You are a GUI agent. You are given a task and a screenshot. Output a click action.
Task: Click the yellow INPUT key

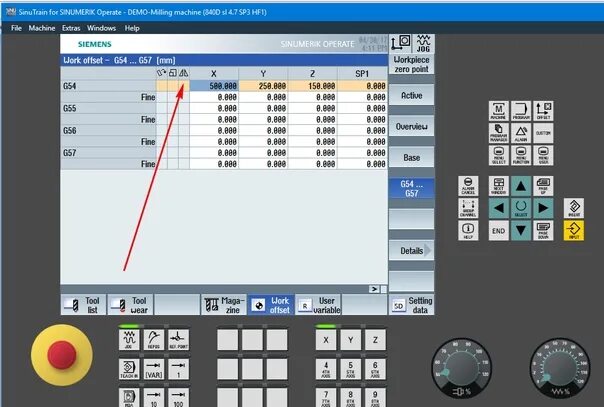[574, 231]
